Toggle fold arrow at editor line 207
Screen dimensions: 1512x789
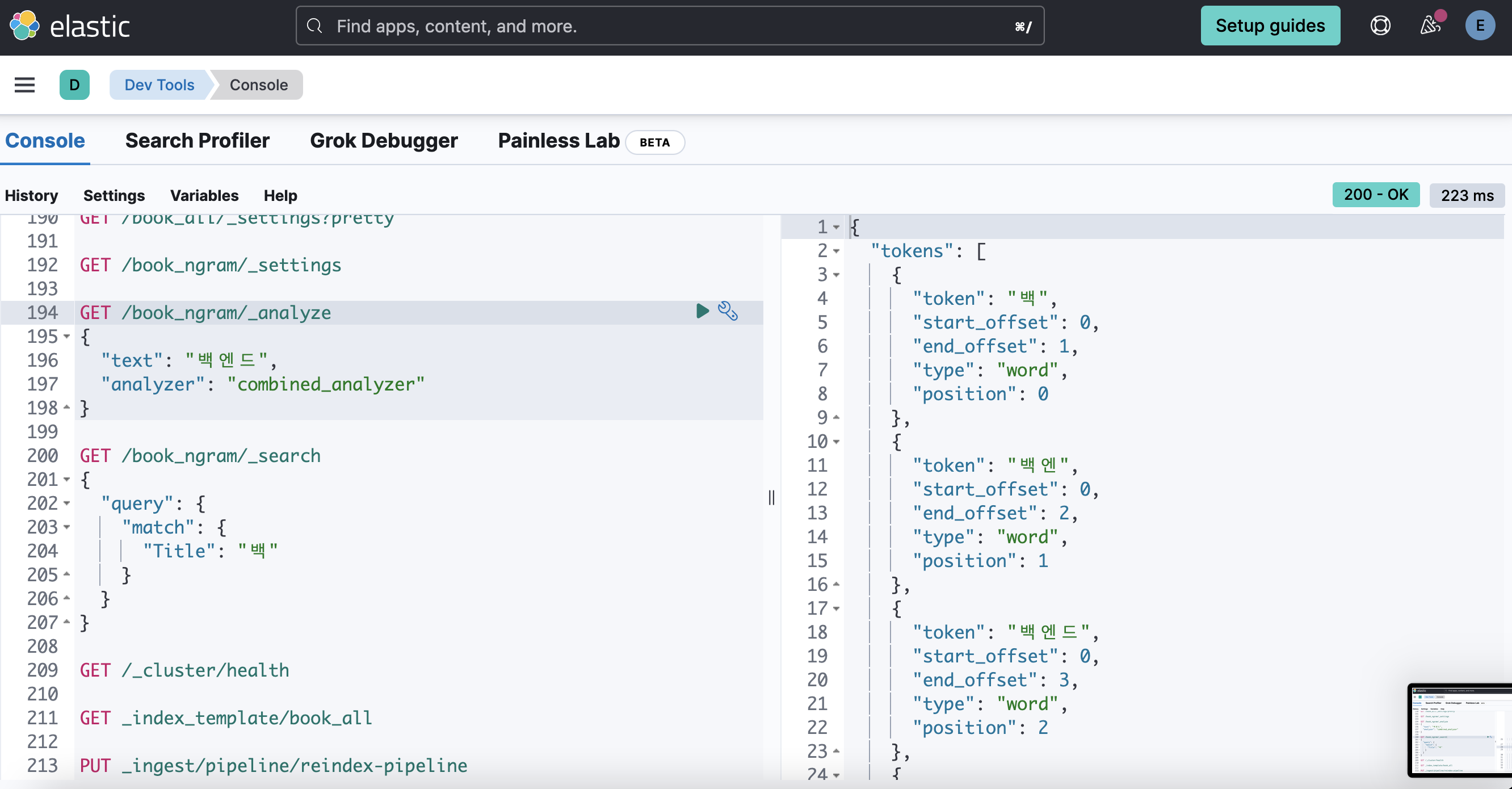point(67,622)
